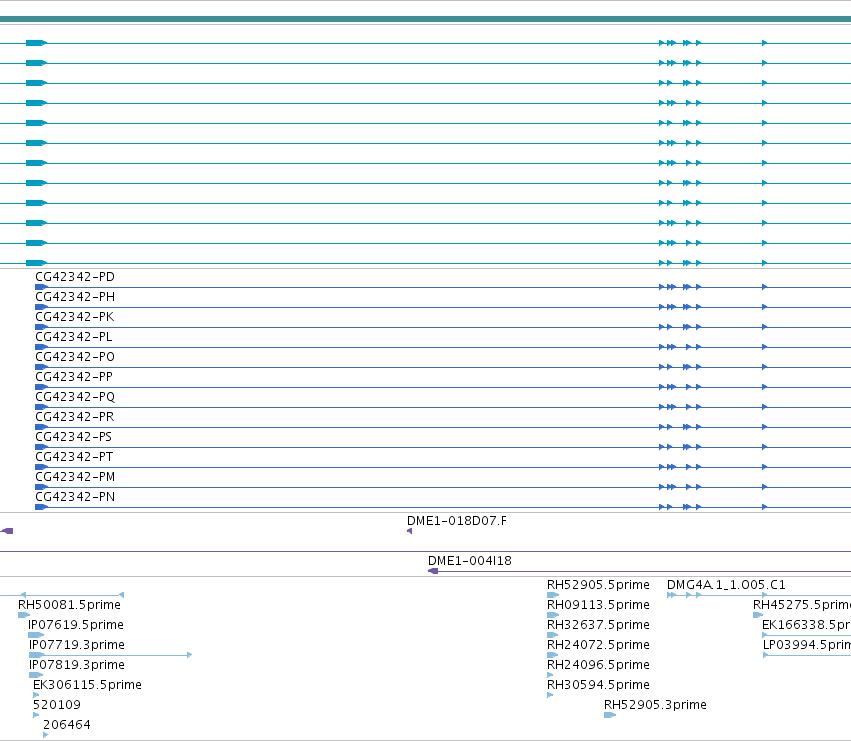Click the RH24096.5prime EST label
Viewport: 851px width, 741px height.
pos(598,665)
